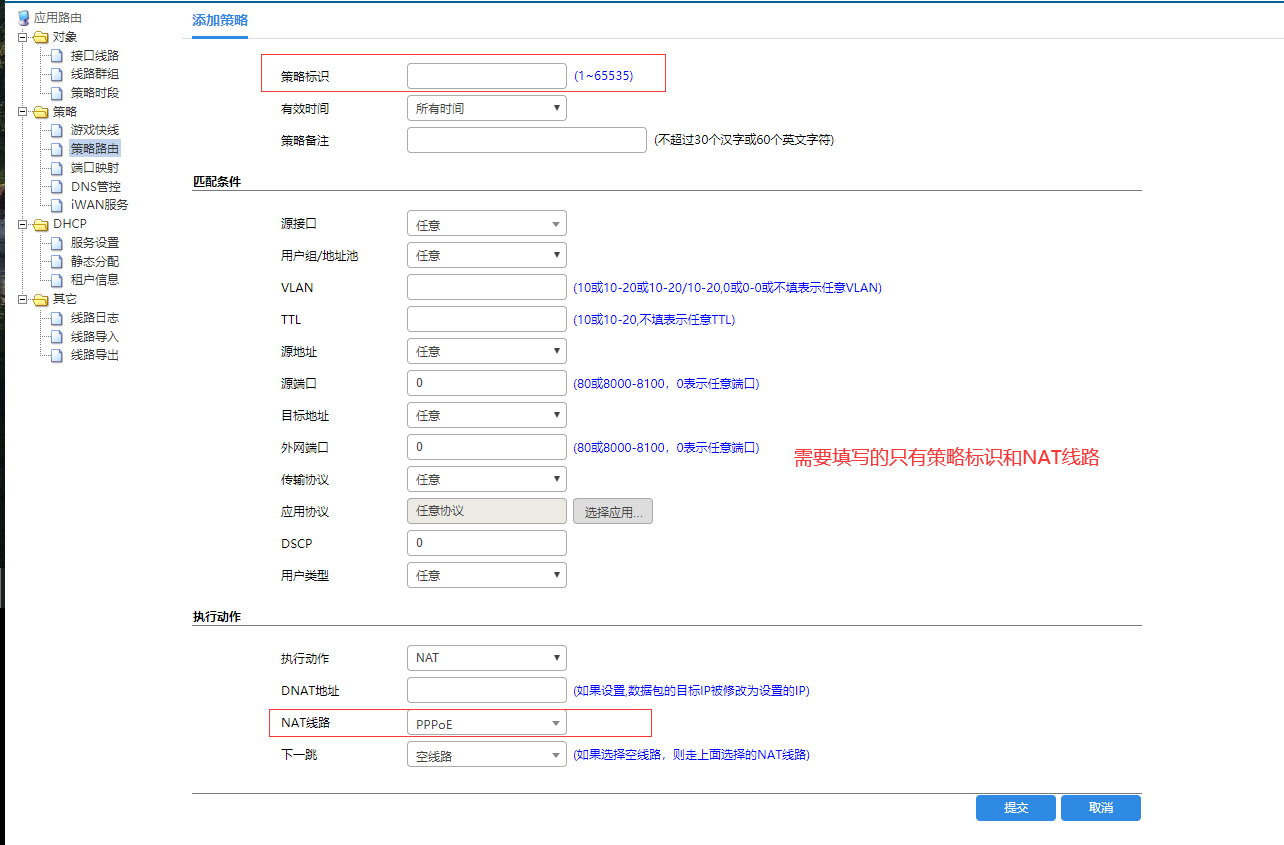1284x845 pixels.
Task: Open the DNS管控 page
Action: point(96,186)
